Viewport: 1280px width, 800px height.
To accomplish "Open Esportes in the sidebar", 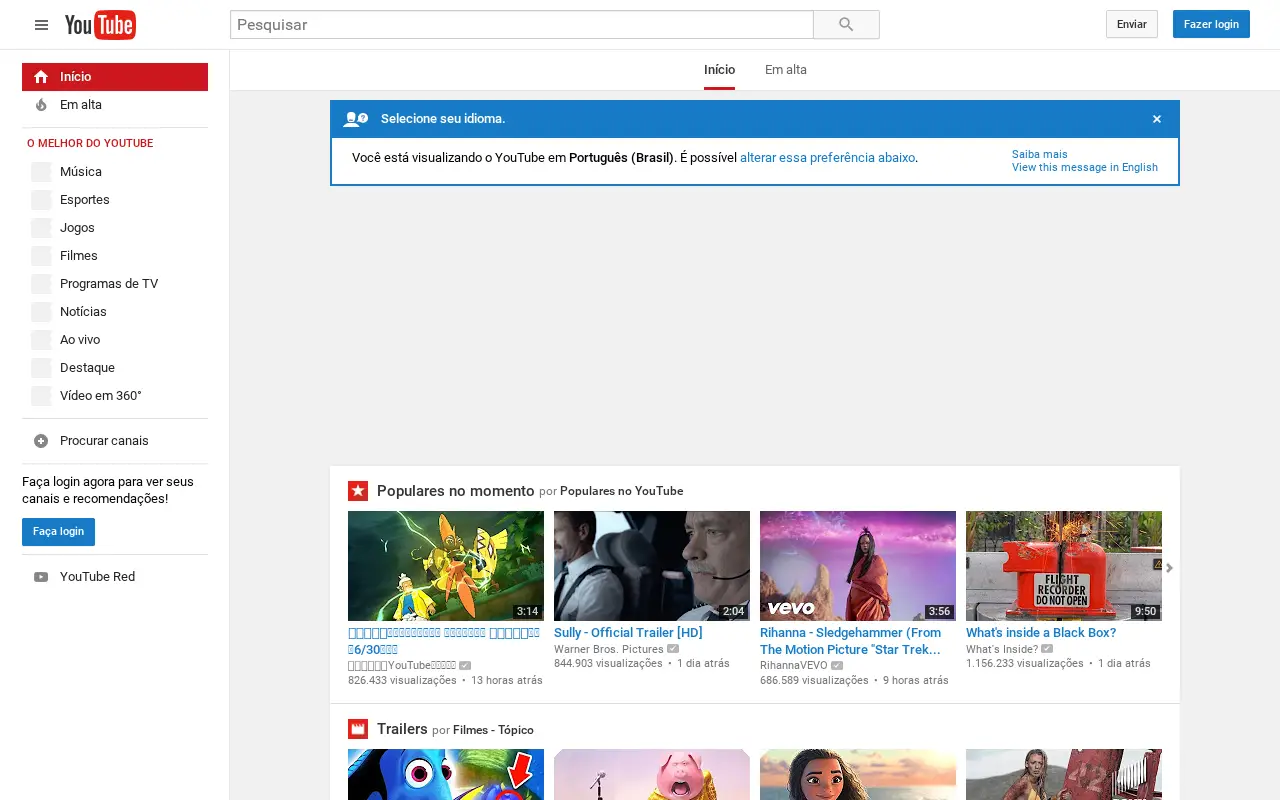I will click(x=115, y=200).
